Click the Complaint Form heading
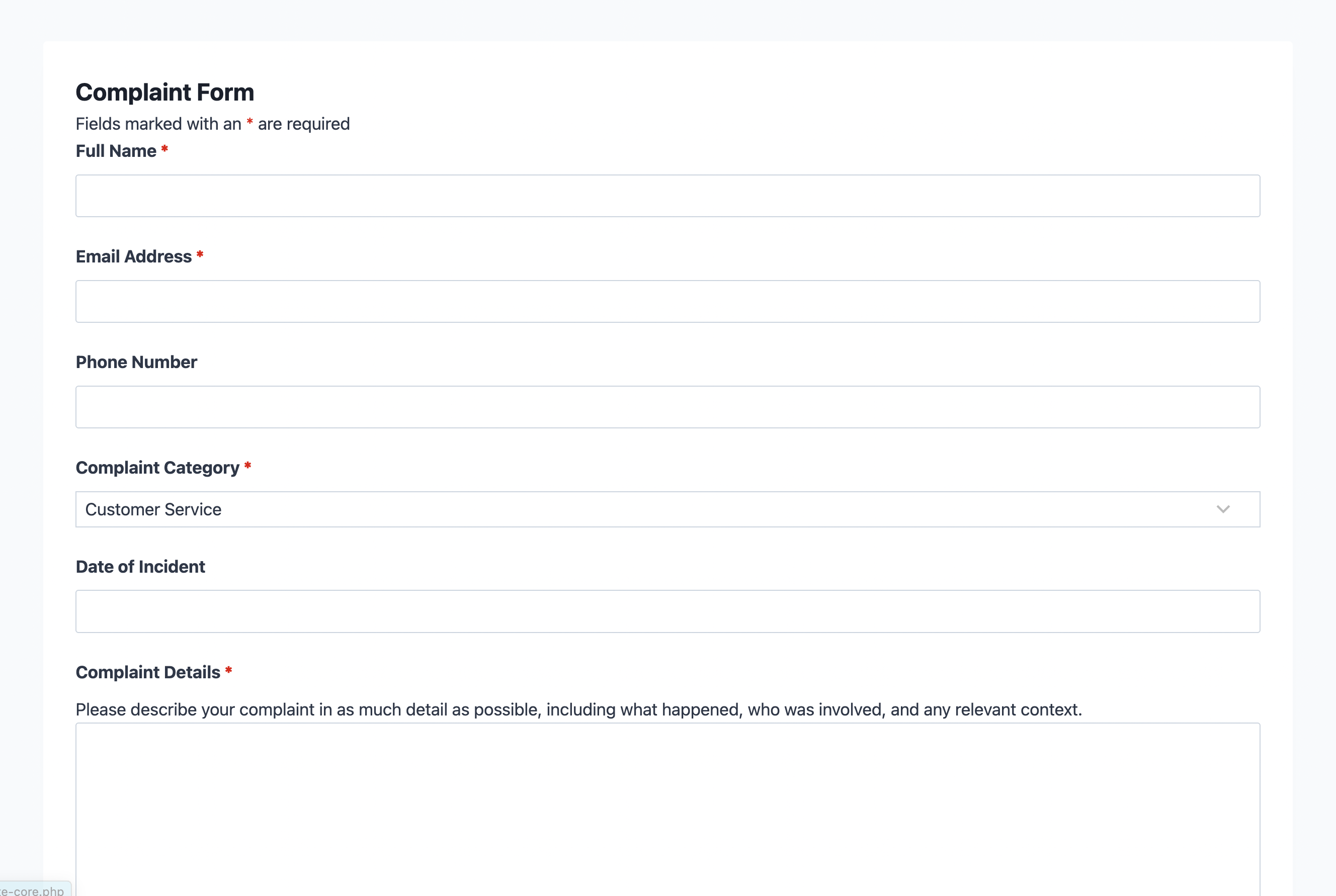This screenshot has width=1336, height=896. pos(164,92)
